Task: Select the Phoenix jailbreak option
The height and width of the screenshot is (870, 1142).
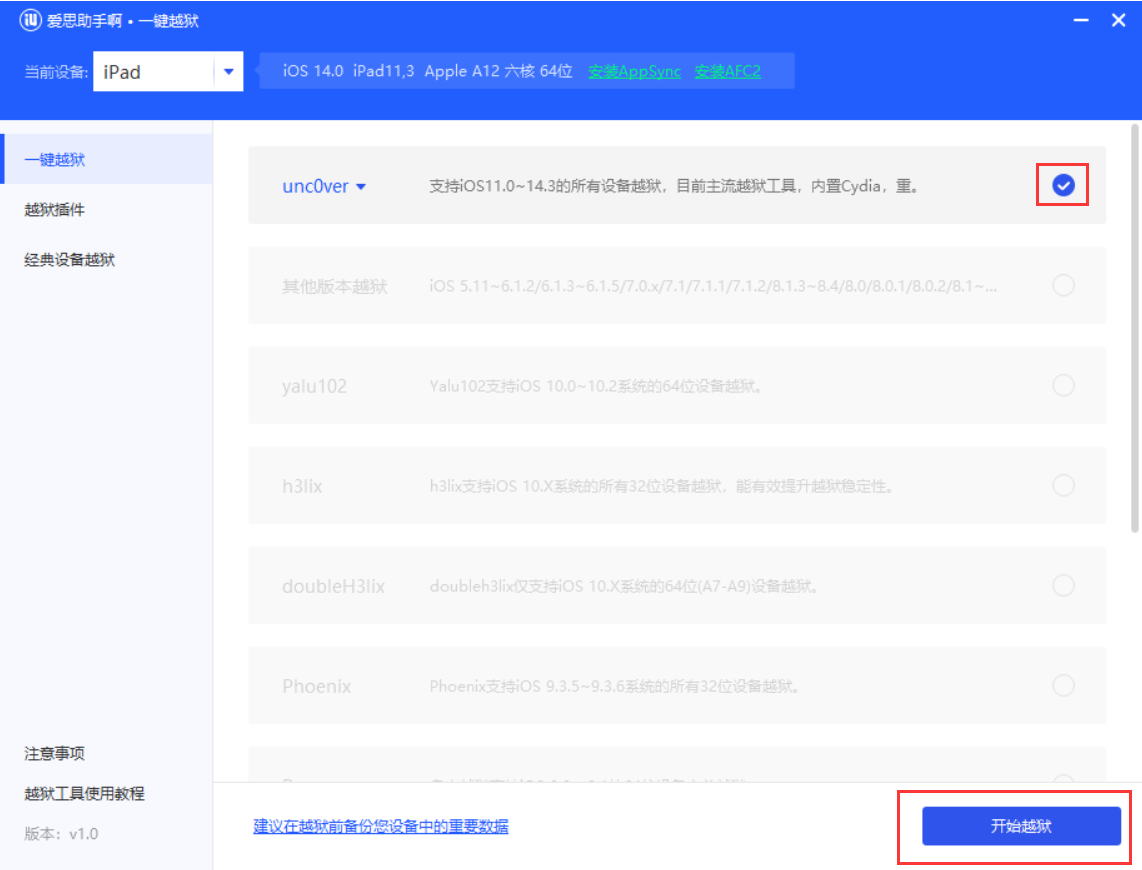Action: click(x=1063, y=686)
